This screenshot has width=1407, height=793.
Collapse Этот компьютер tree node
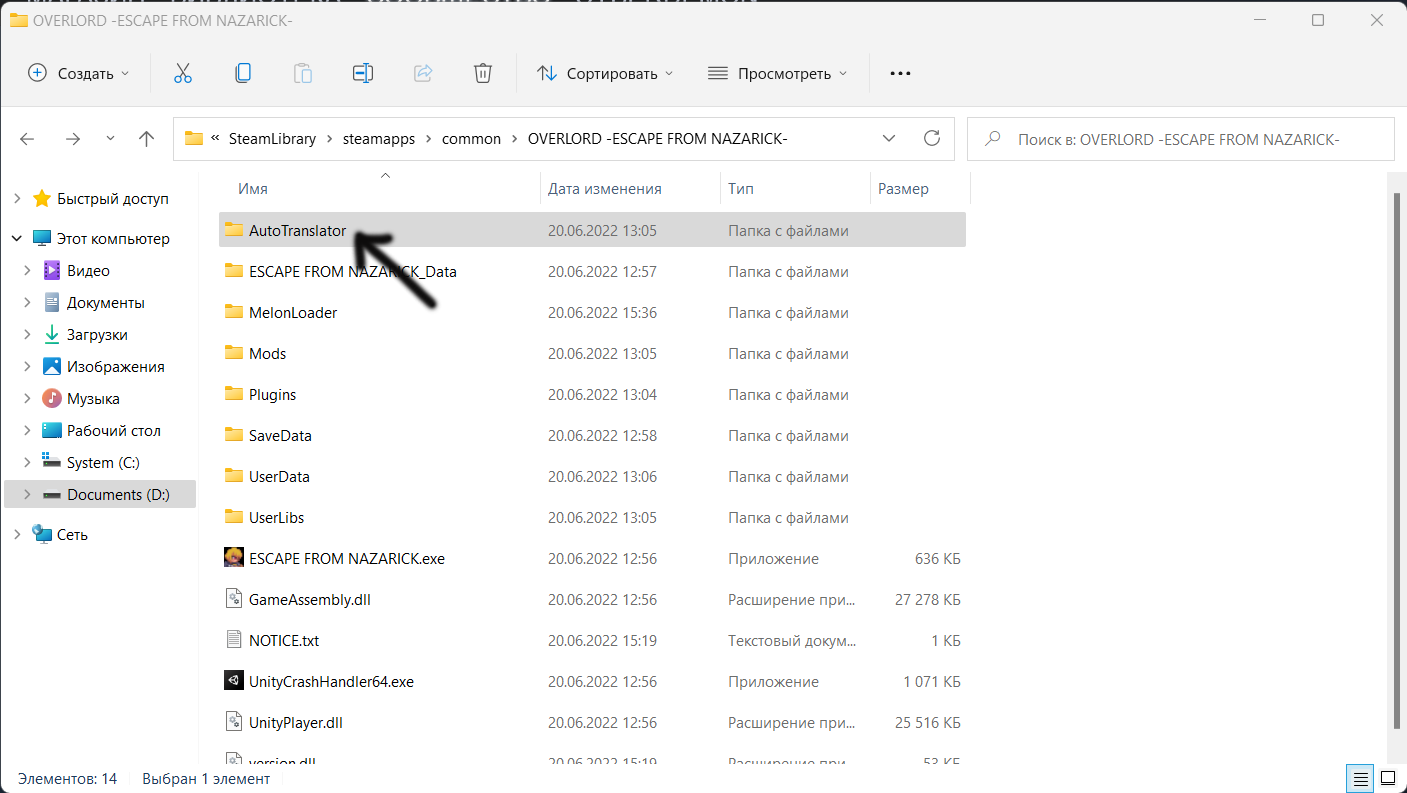[17, 239]
